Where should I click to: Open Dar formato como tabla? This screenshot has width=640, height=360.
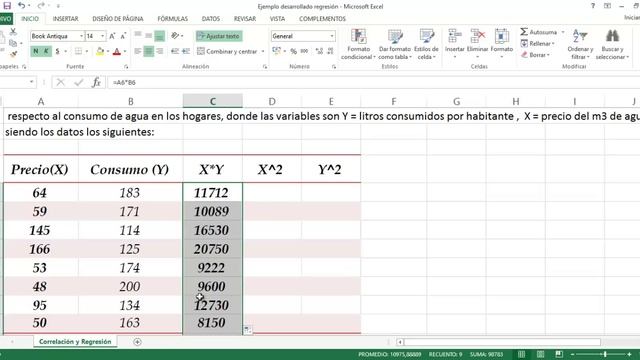click(x=395, y=44)
